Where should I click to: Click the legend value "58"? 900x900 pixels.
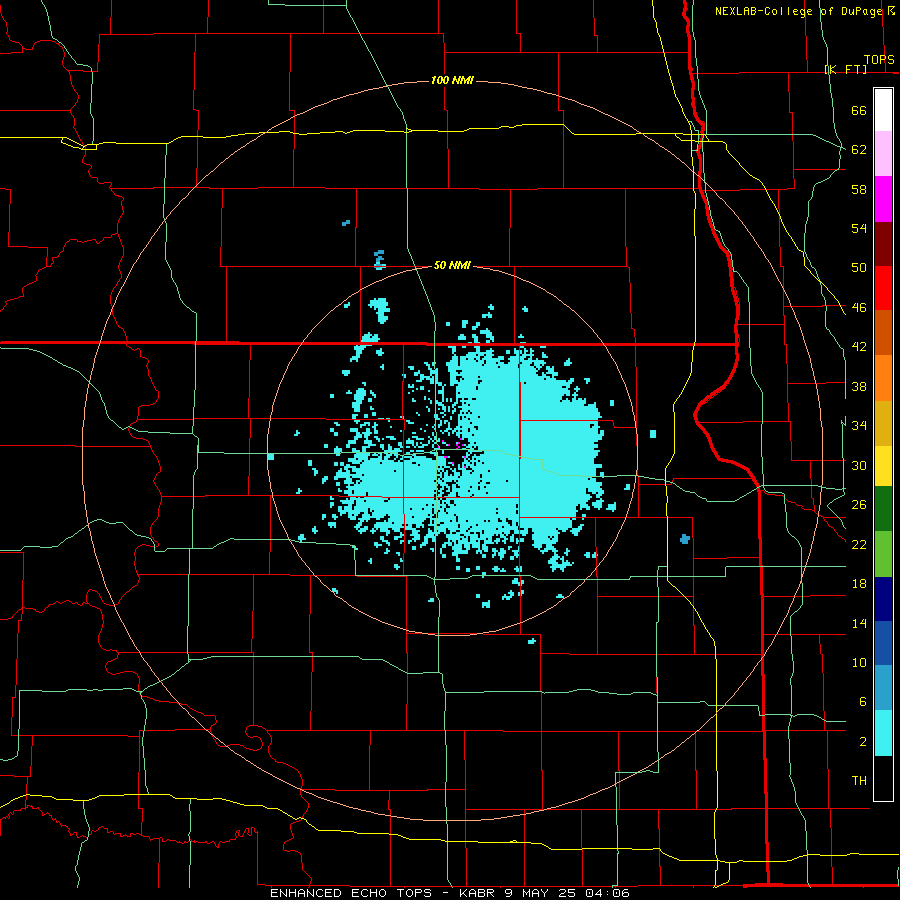coord(859,189)
